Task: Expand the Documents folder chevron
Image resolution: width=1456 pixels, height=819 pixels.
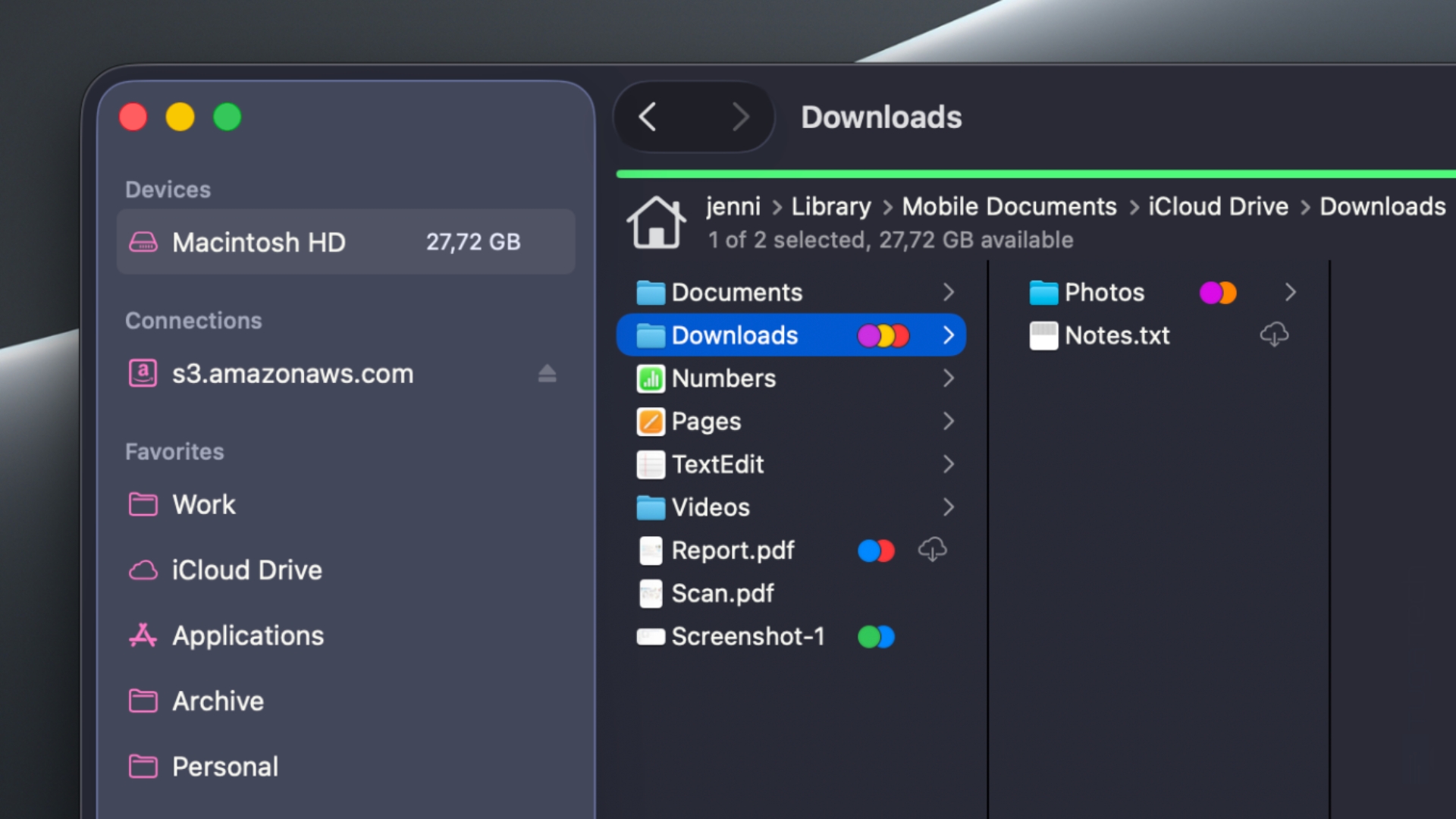Action: (x=948, y=292)
